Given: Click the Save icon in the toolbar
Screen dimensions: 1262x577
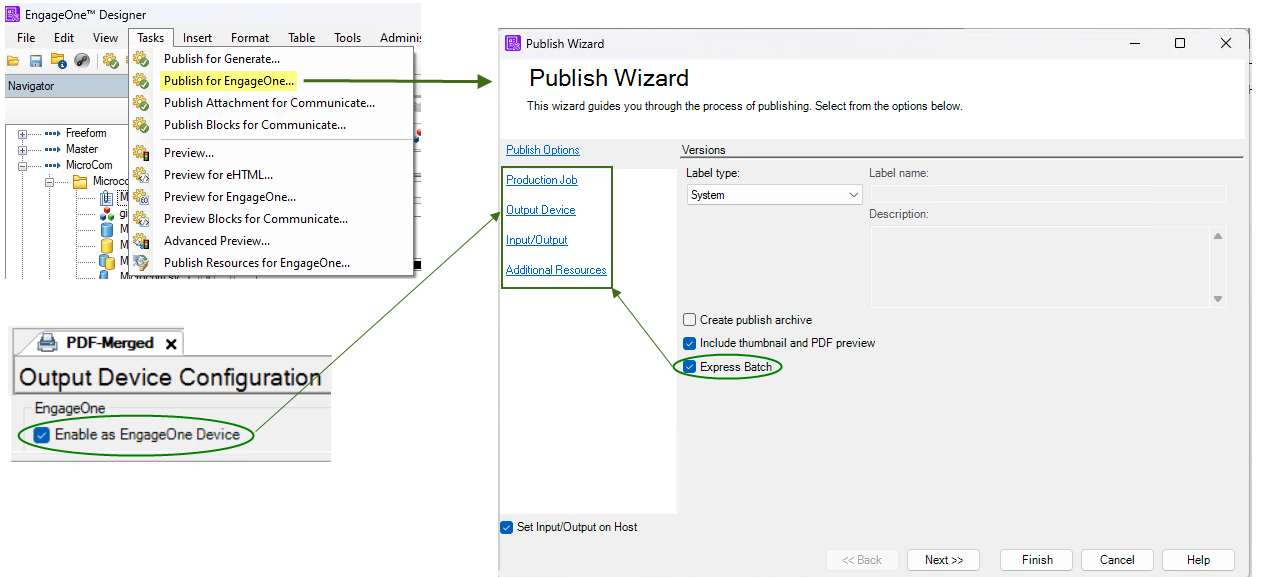Looking at the screenshot, I should point(36,61).
